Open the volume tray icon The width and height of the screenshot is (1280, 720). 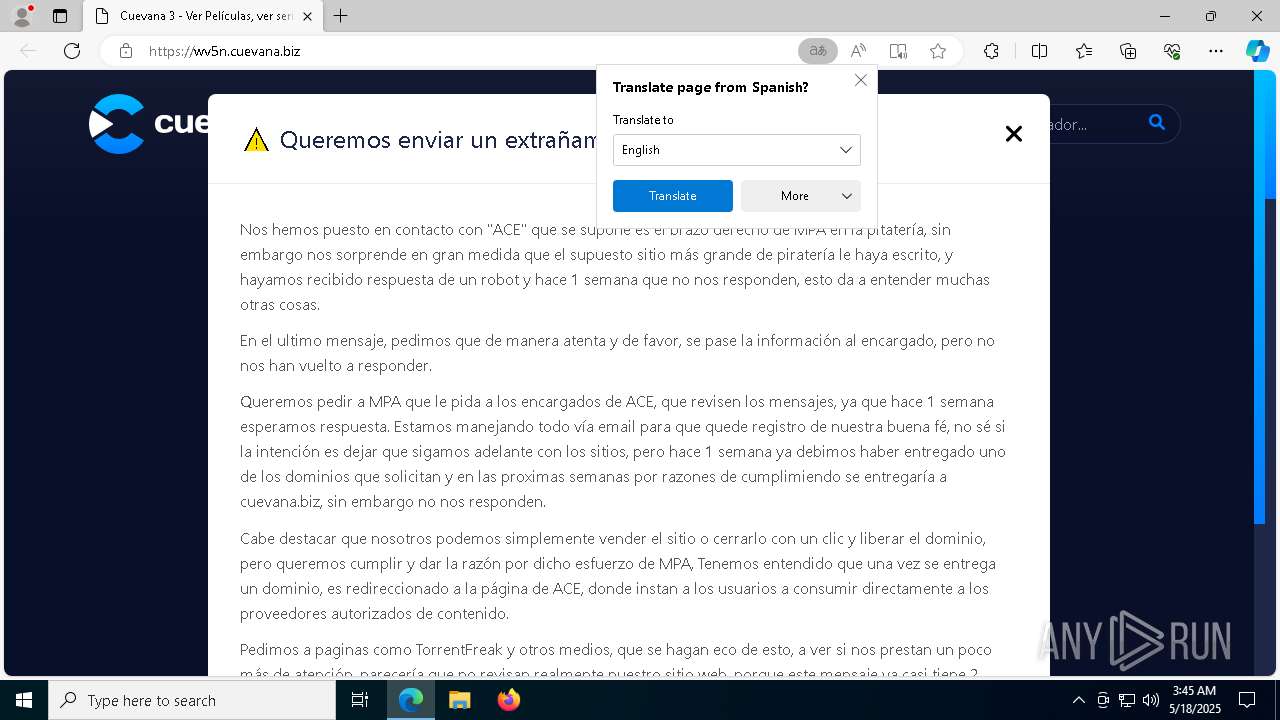click(1150, 700)
